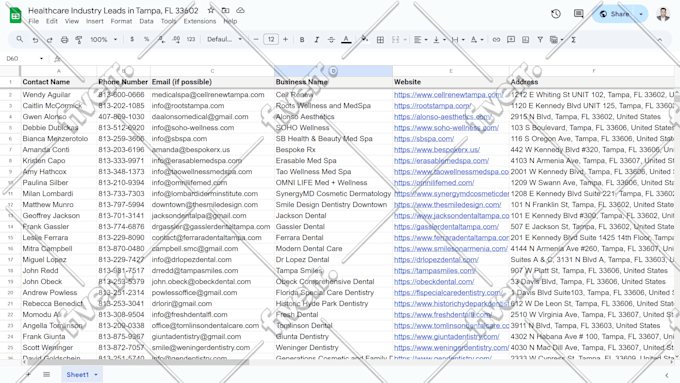Open the version history clock icon
Screen dimensions: 680x383
pyautogui.click(x=556, y=14)
